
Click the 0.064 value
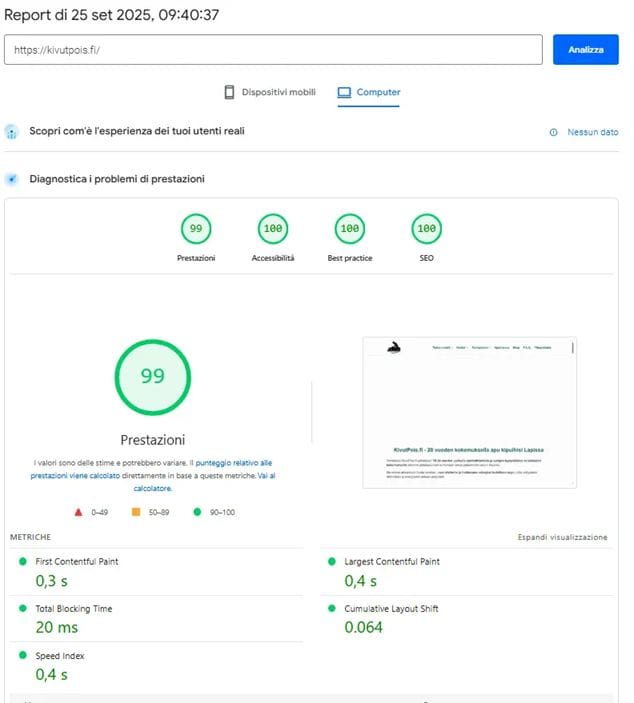pos(364,628)
